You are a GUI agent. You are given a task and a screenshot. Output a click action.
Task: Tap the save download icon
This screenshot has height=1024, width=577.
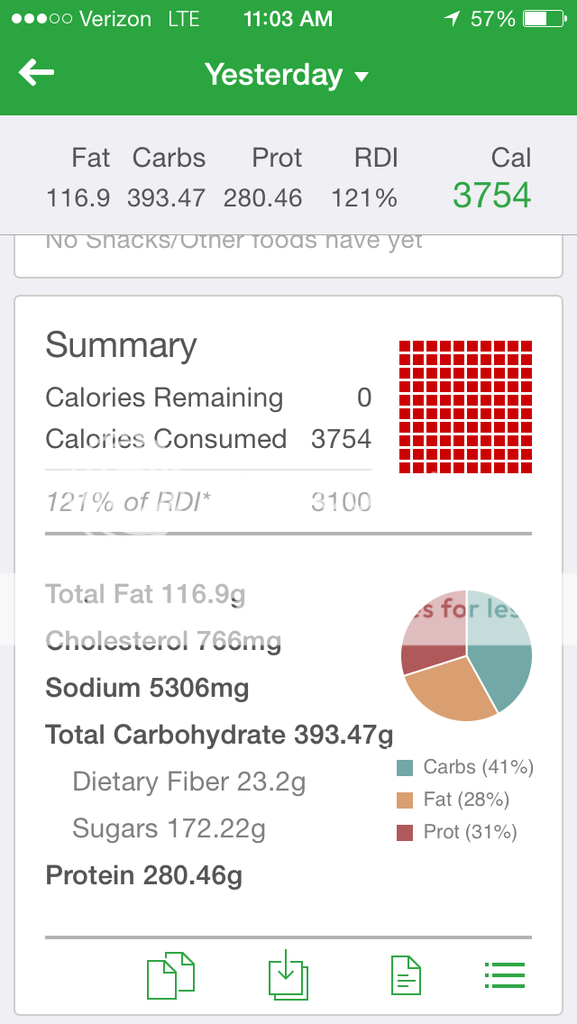[x=288, y=976]
